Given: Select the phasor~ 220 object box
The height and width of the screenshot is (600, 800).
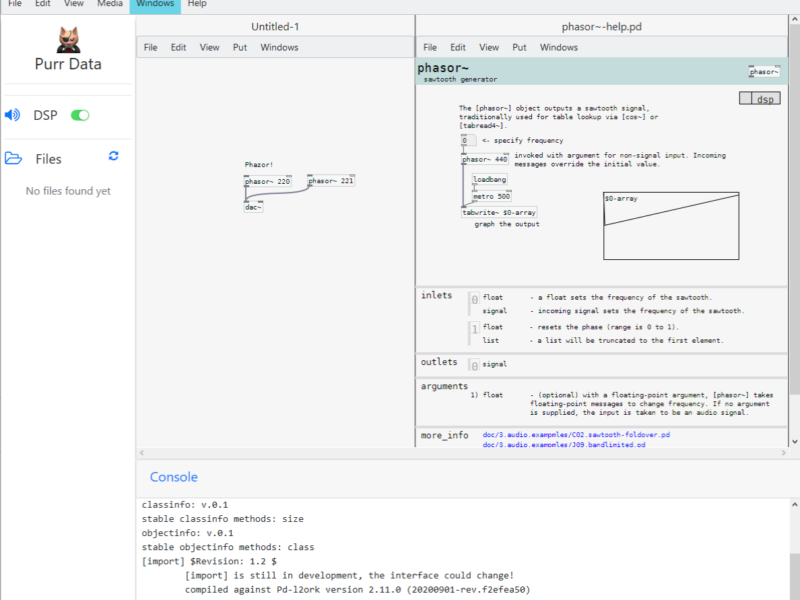Looking at the screenshot, I should pyautogui.click(x=268, y=181).
